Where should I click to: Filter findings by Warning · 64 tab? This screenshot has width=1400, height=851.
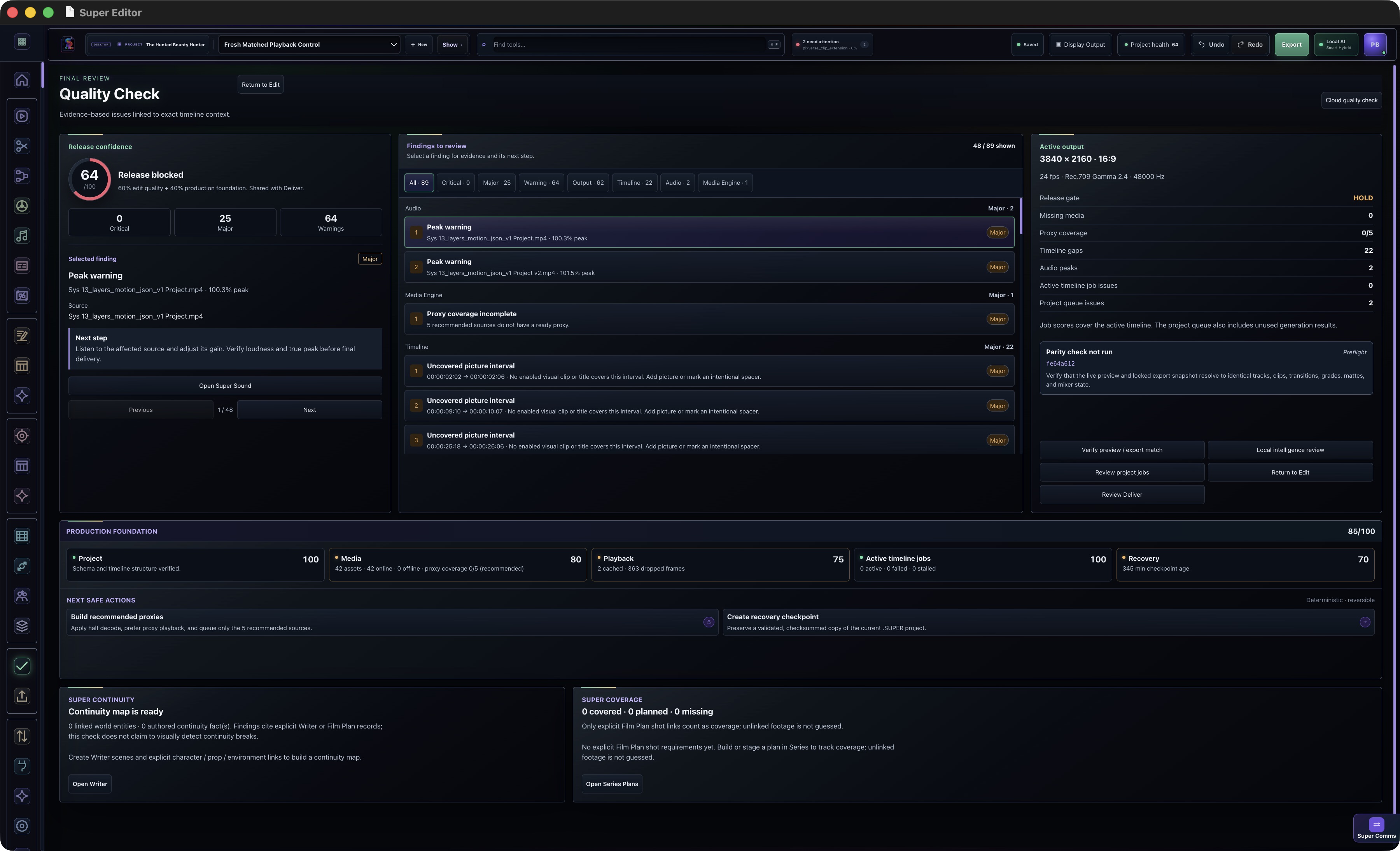[541, 182]
